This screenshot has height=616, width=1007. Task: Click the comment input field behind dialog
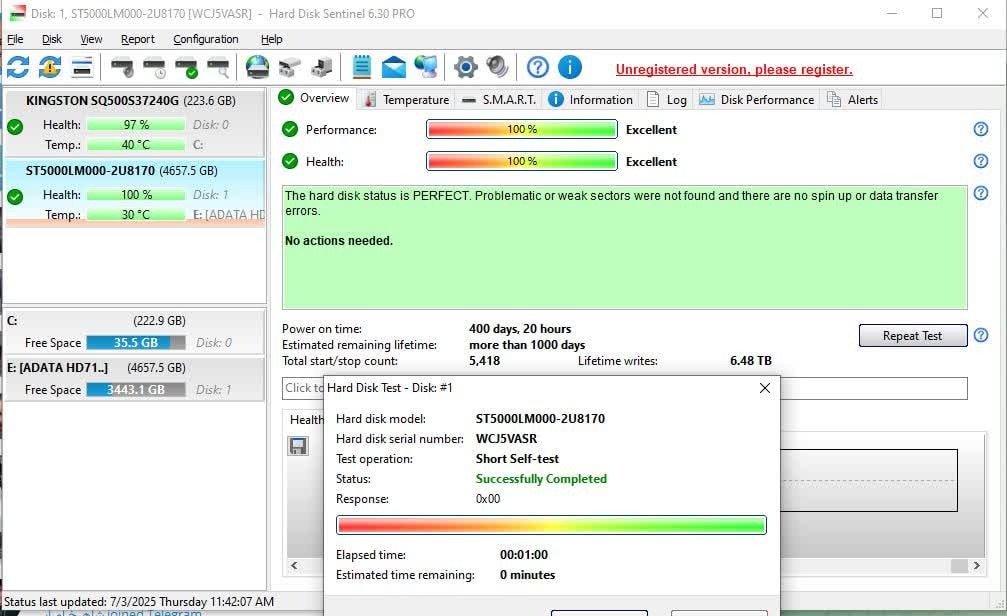coord(624,388)
